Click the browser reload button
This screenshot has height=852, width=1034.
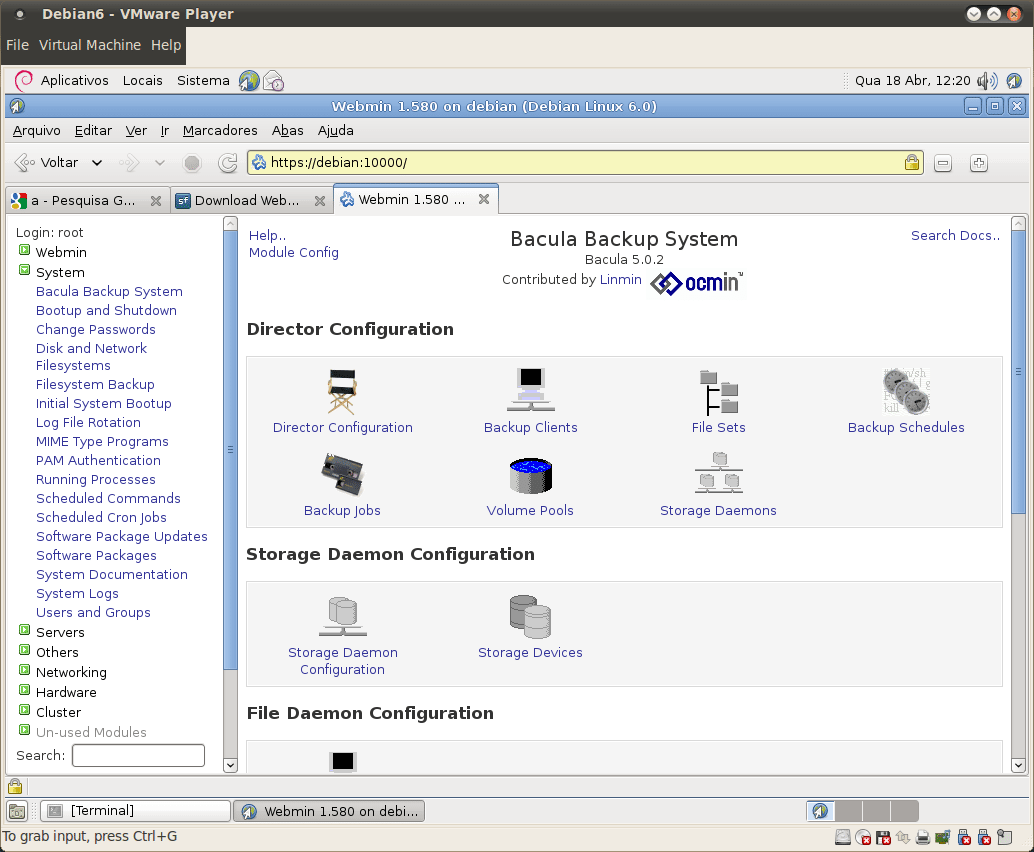pos(228,163)
